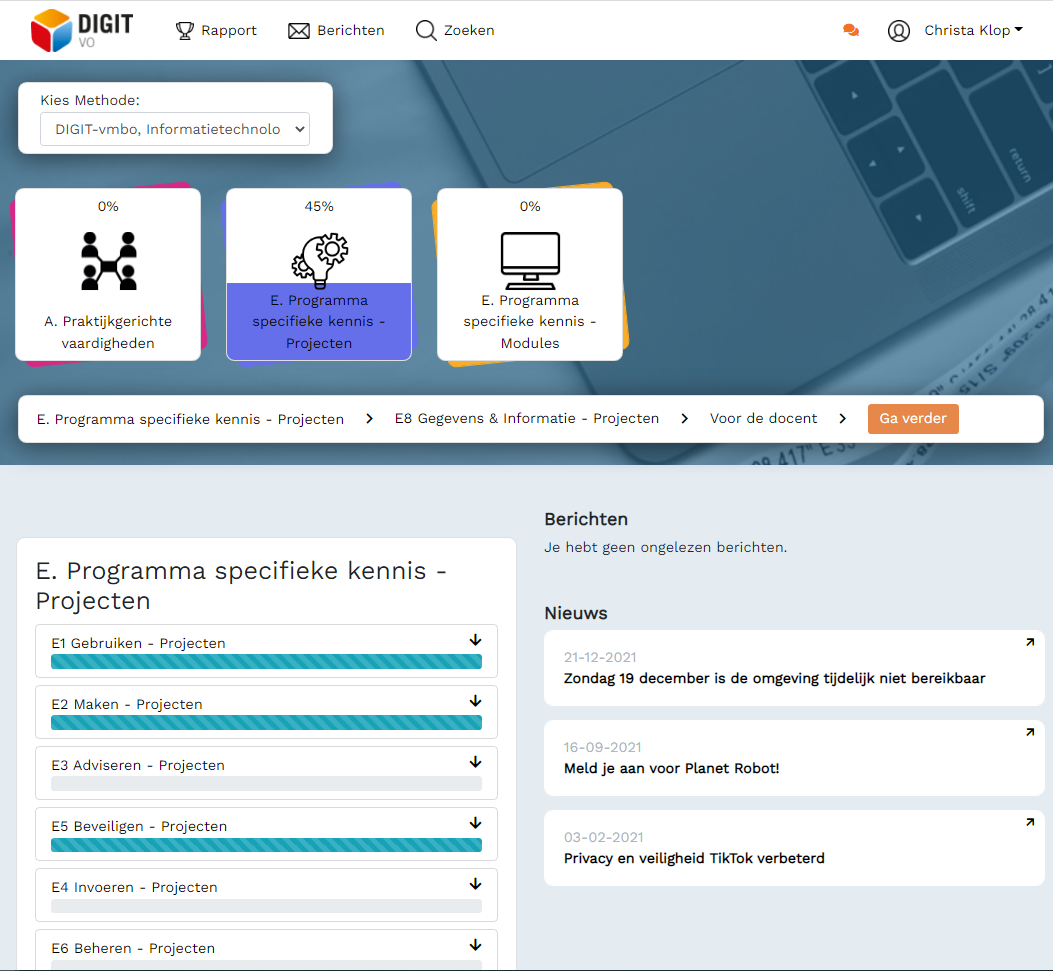Select the E8 Gegevens & Informatie breadcrumb item

pos(527,418)
